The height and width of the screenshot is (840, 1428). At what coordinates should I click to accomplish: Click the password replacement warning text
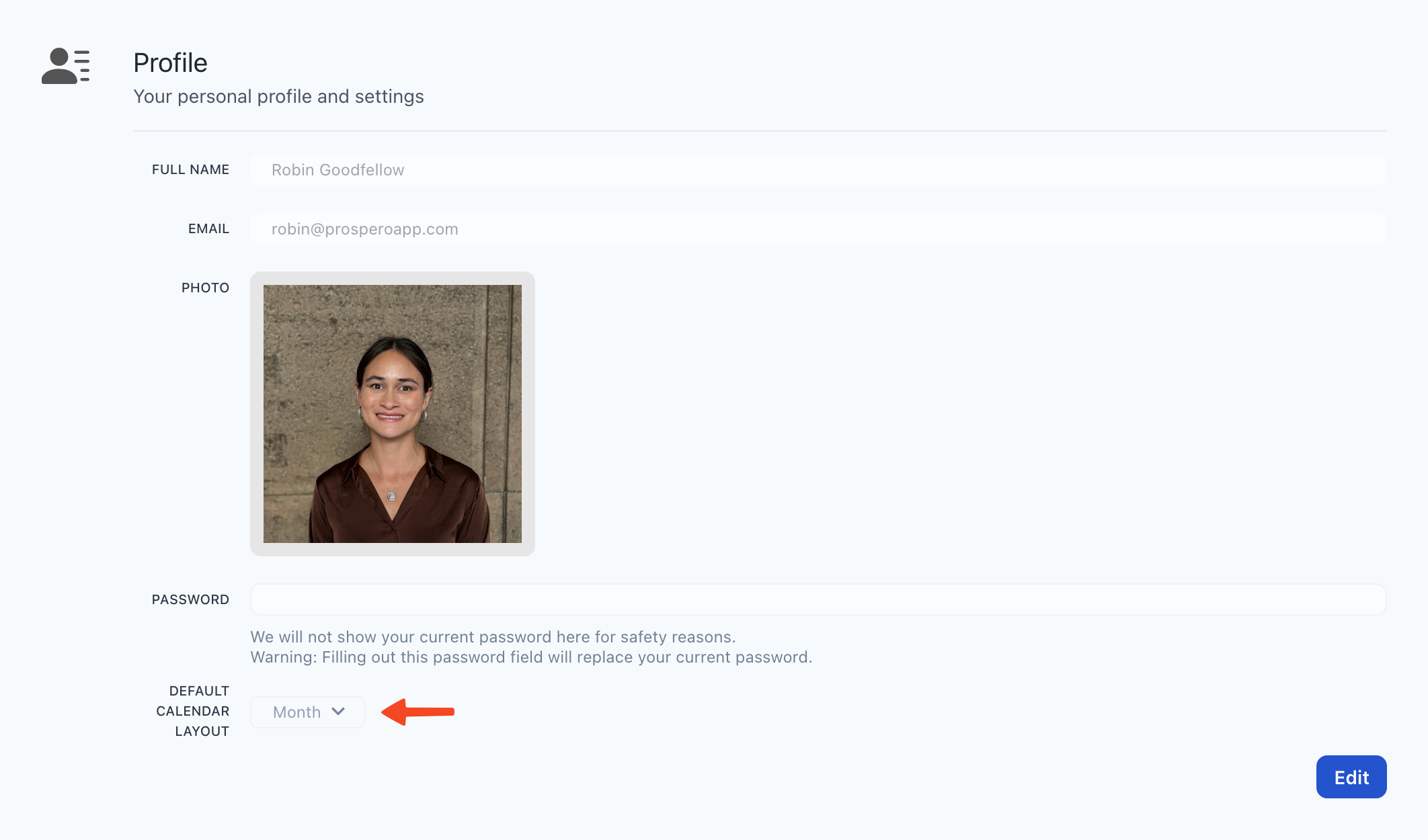click(531, 657)
